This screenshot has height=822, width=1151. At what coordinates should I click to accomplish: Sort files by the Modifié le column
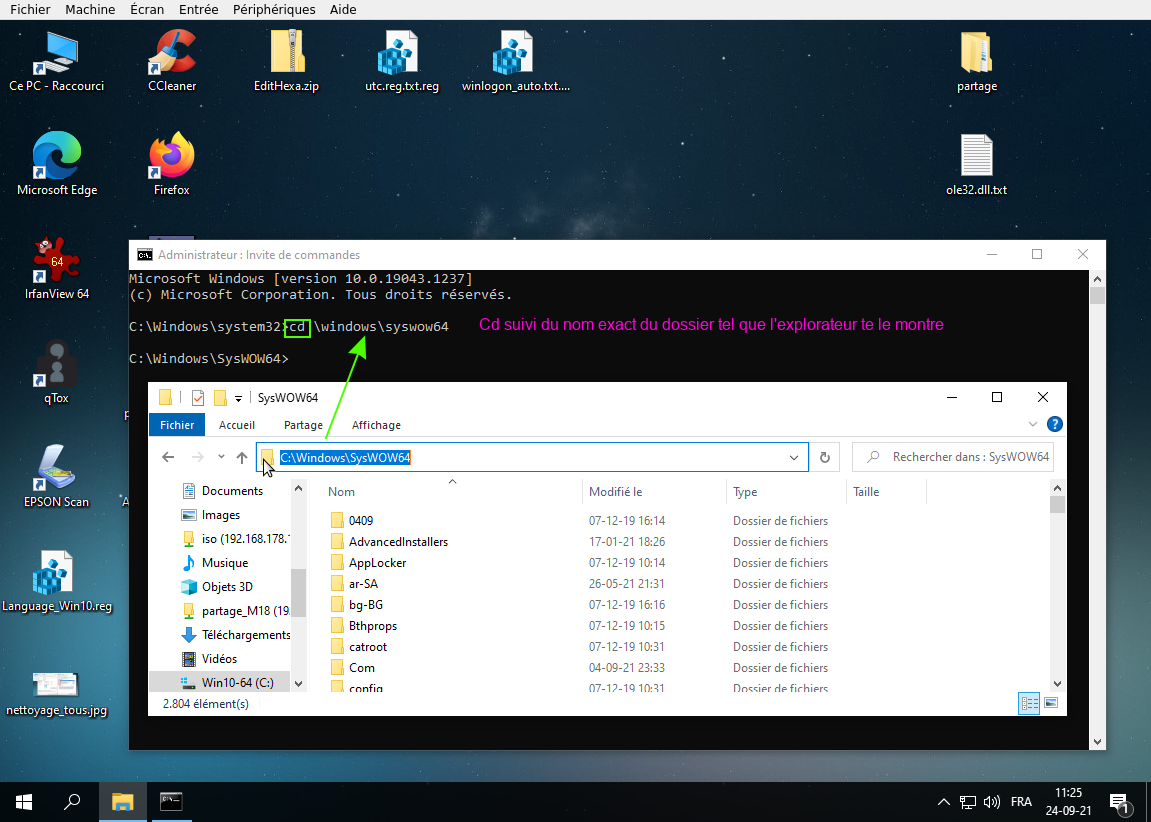click(x=616, y=492)
